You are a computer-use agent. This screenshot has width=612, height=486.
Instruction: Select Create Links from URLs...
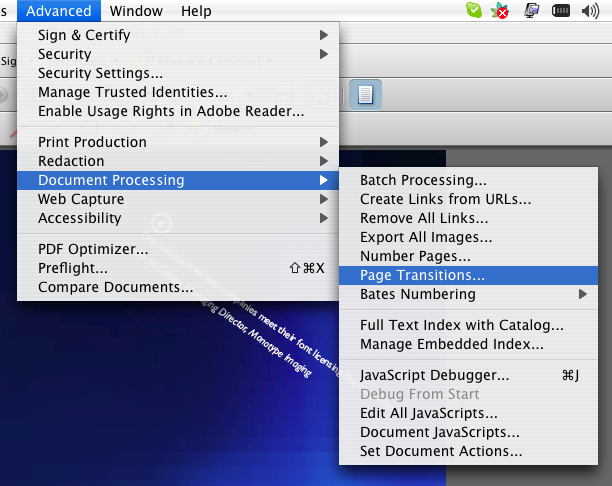pyautogui.click(x=468, y=199)
